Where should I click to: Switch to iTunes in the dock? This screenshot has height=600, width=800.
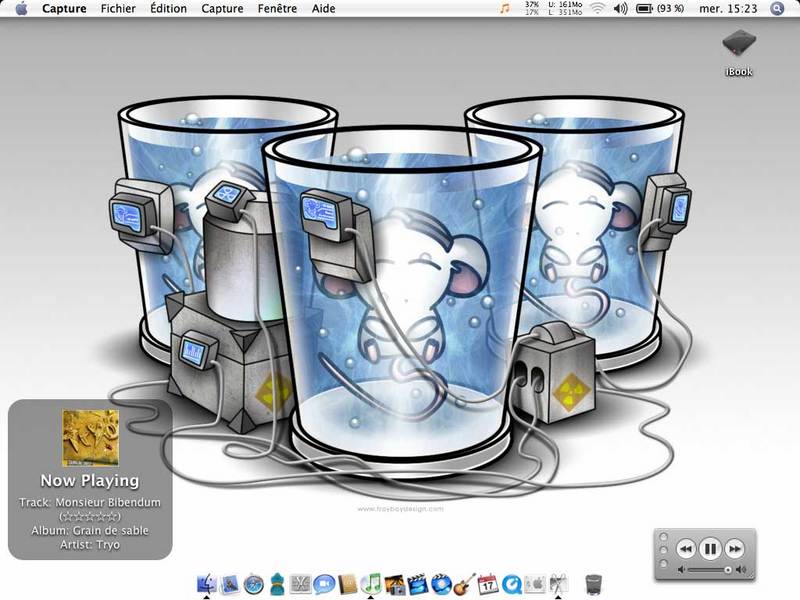click(371, 584)
